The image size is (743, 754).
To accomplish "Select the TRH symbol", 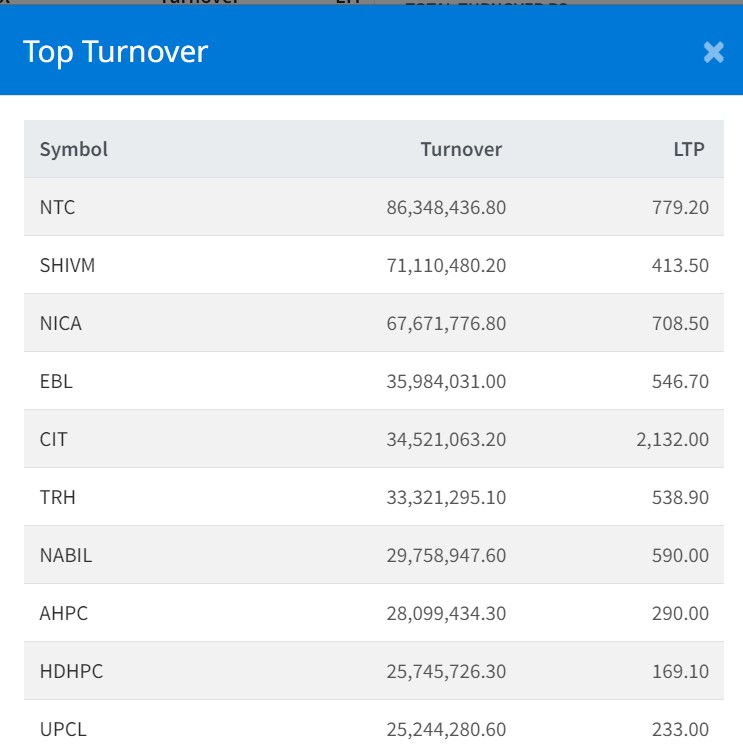I will (56, 497).
